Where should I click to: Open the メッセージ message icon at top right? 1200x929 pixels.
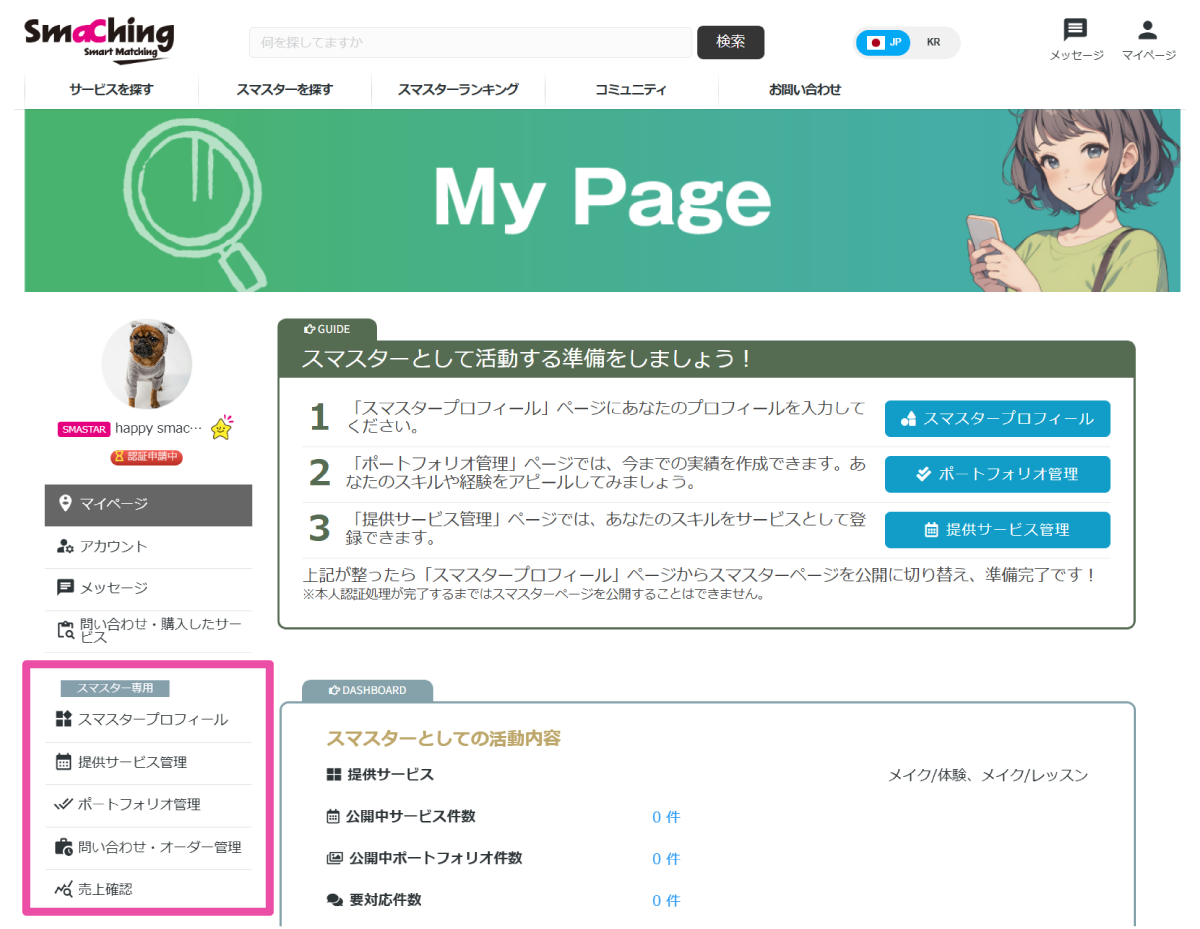[x=1074, y=30]
